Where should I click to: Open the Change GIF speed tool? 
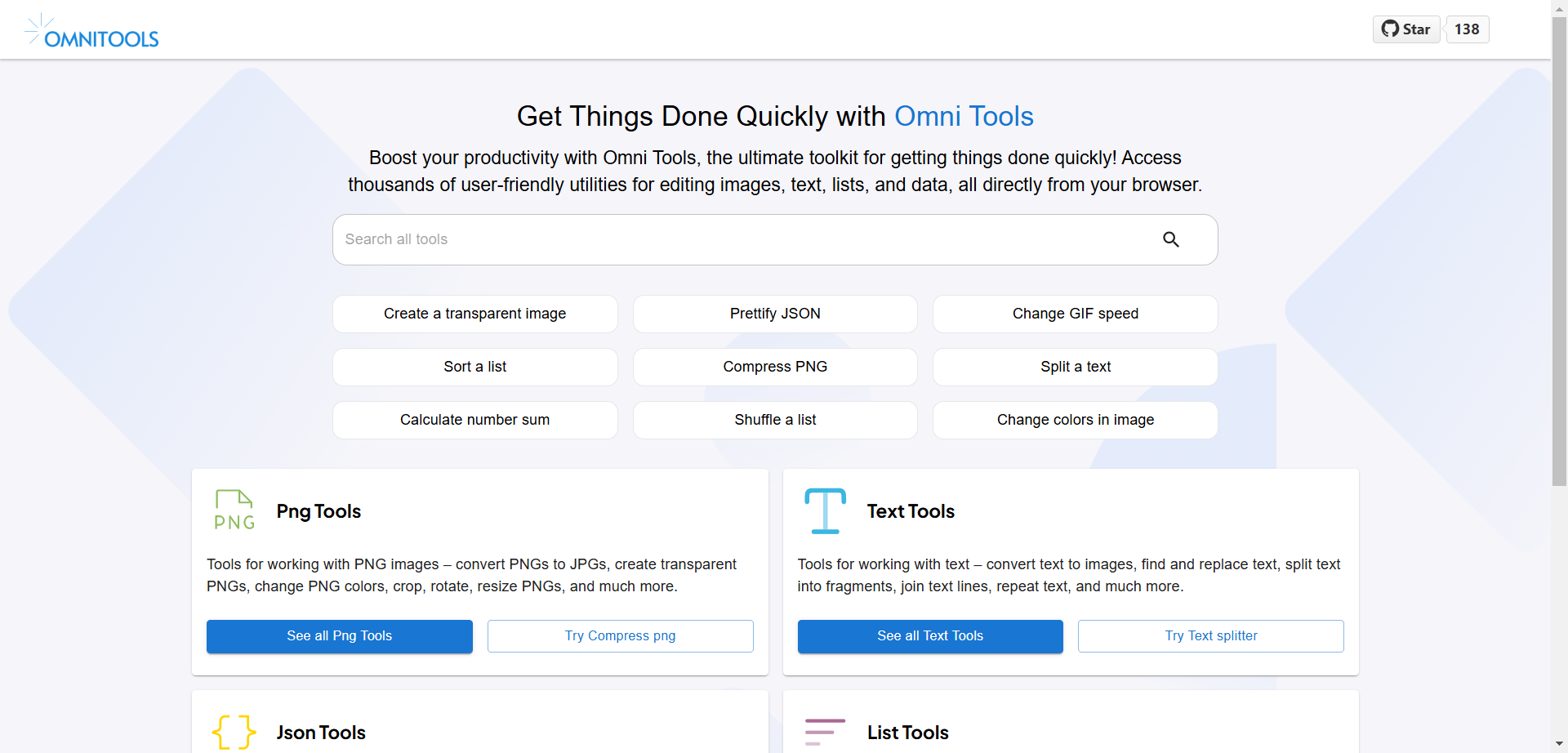(1075, 314)
